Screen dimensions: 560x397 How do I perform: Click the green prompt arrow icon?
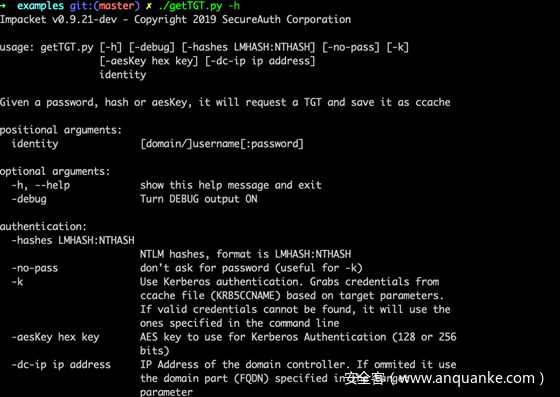(x=3, y=5)
